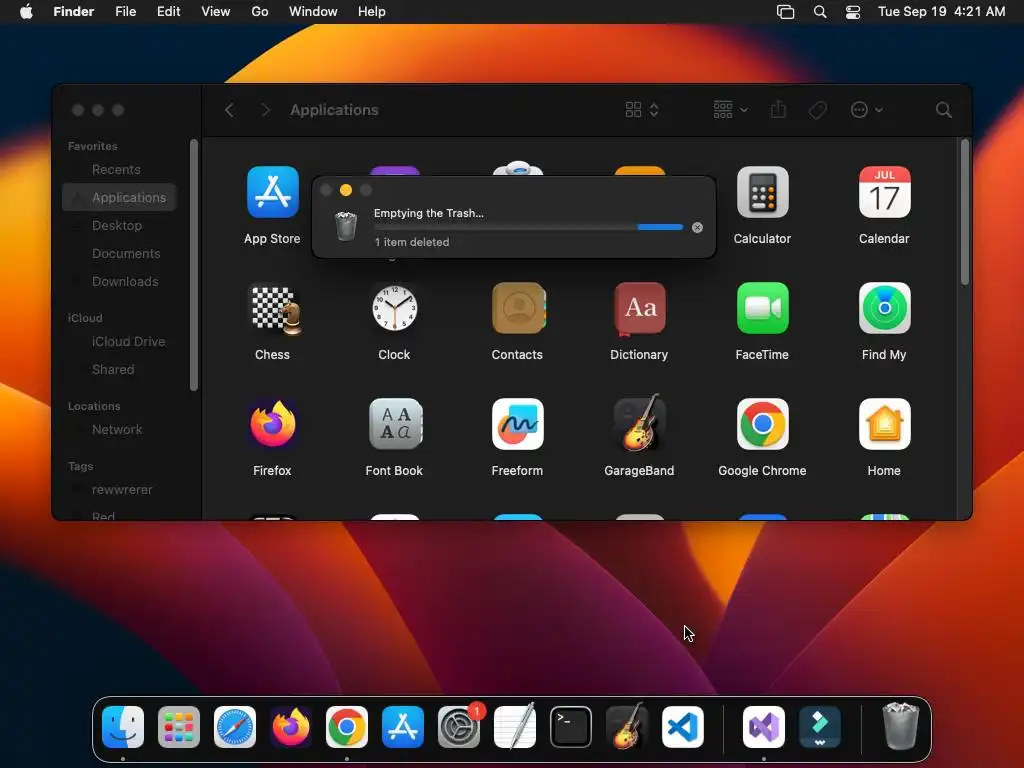Click the iCloud sidebar section header
This screenshot has width=1024, height=768.
[x=85, y=318]
